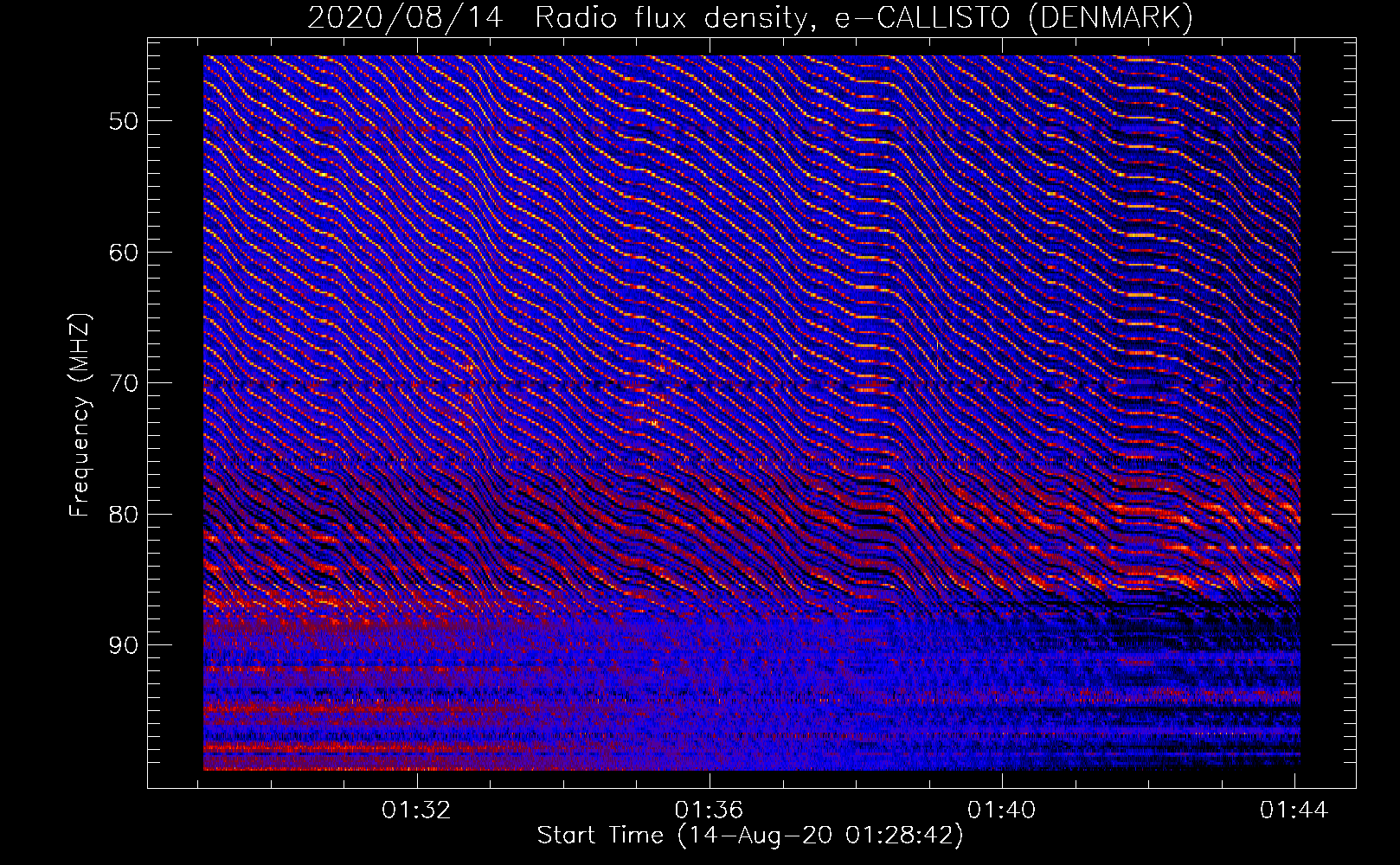Click the "01:36" time tick label
1400x865 pixels.
click(710, 811)
